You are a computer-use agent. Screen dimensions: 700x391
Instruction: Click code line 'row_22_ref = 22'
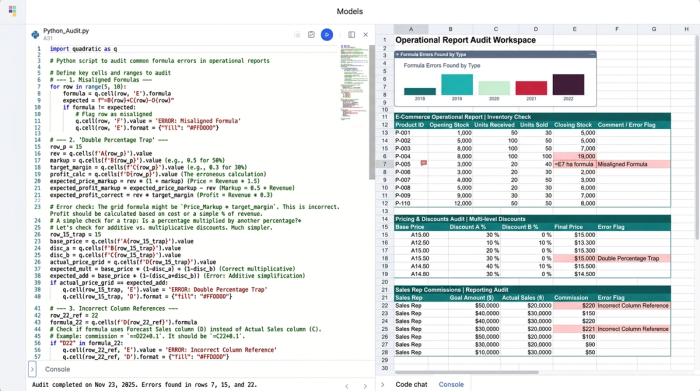tap(74, 315)
